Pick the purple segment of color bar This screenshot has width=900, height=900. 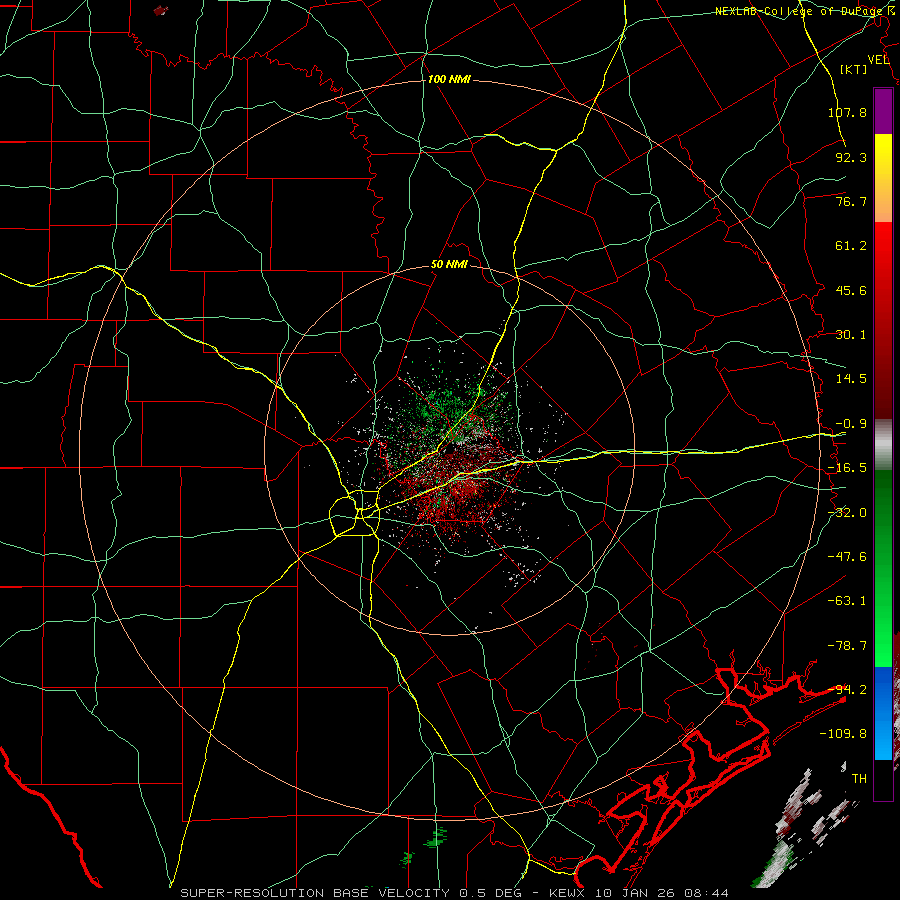(x=883, y=111)
